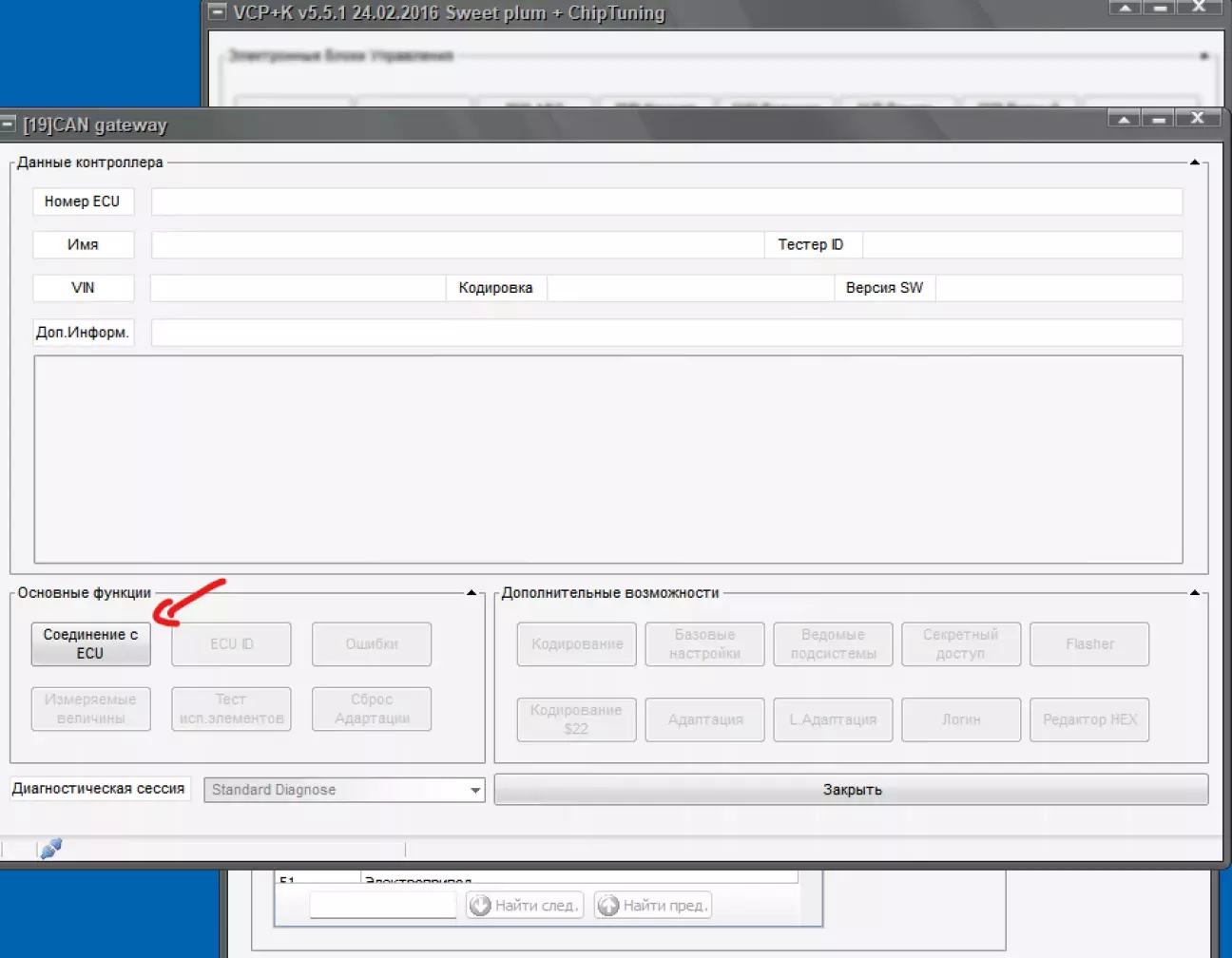Click the Номер ECU text field
Image resolution: width=1232 pixels, height=958 pixels.
point(666,201)
